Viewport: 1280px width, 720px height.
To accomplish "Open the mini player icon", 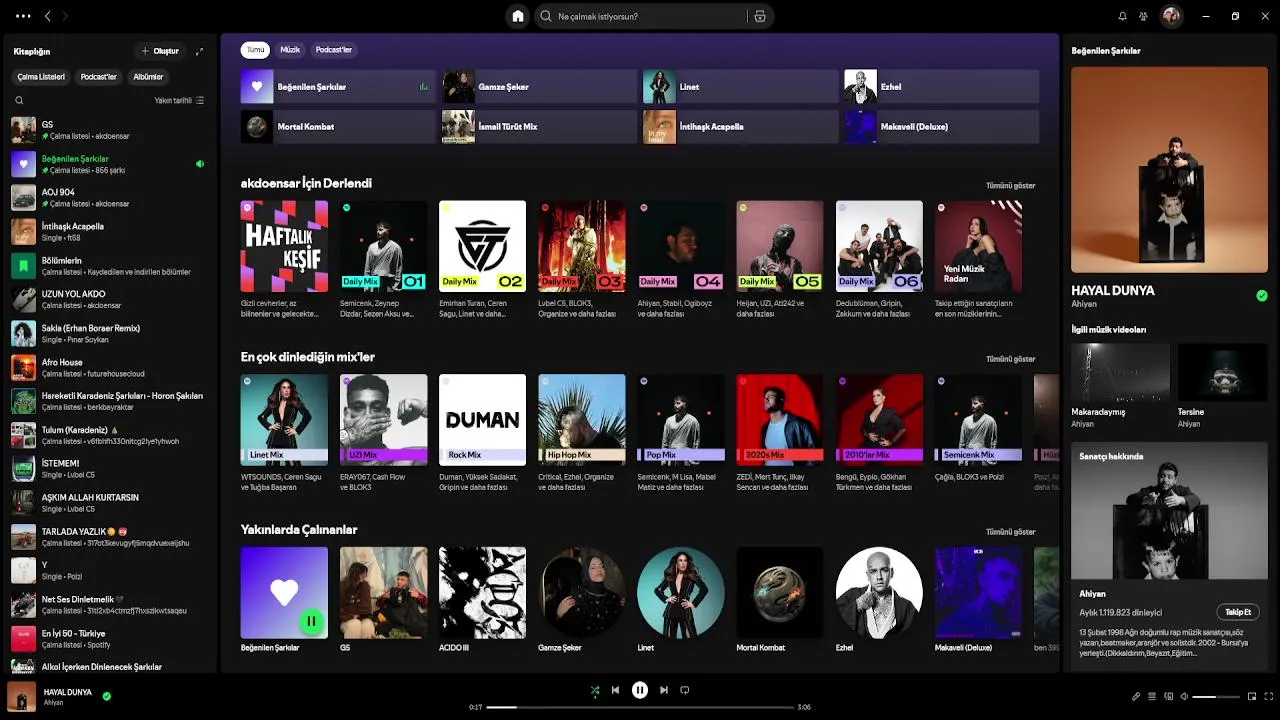I will click(1252, 696).
